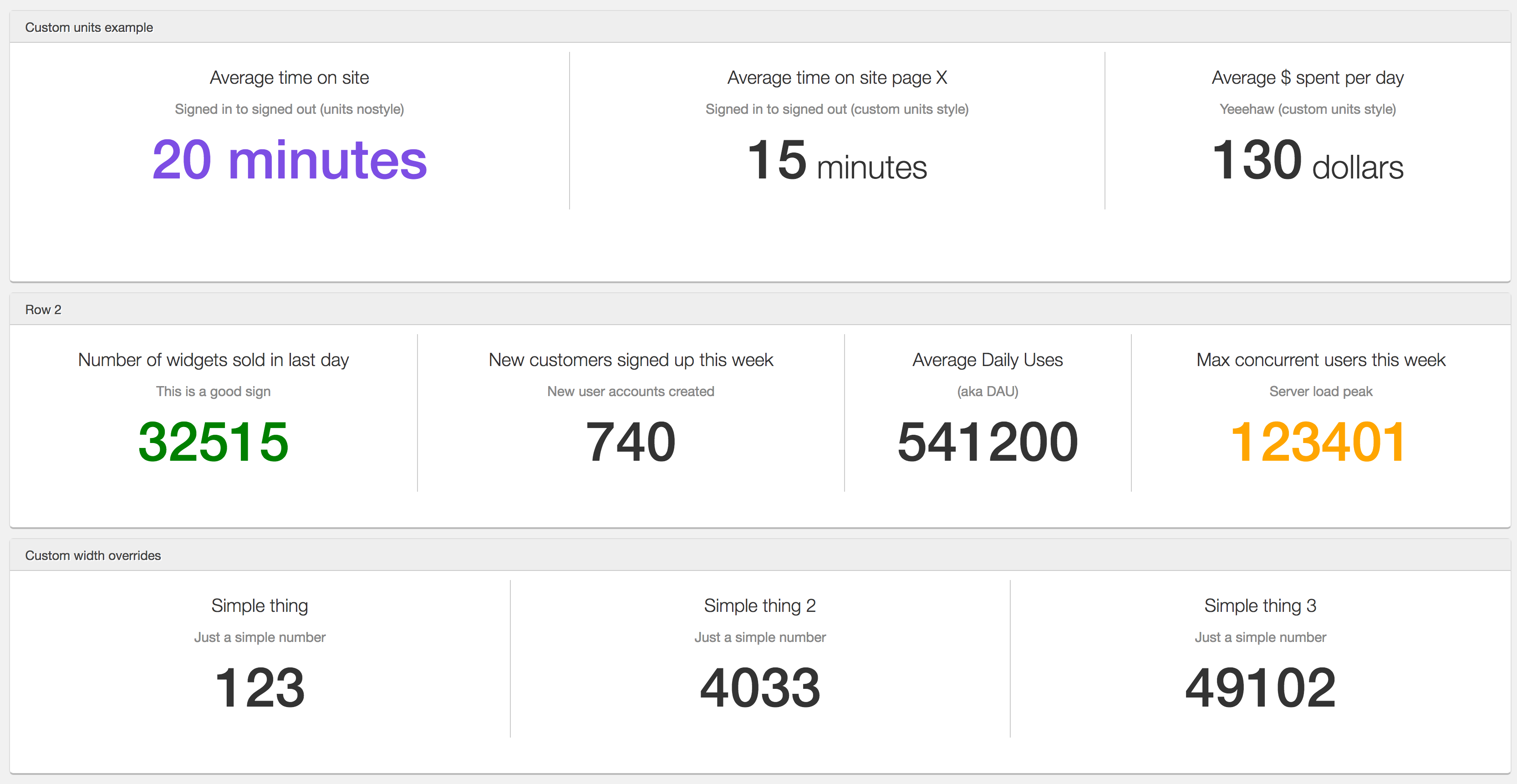Viewport: 1517px width, 784px height.
Task: Click the Max concurrent users this week title
Action: pos(1320,359)
